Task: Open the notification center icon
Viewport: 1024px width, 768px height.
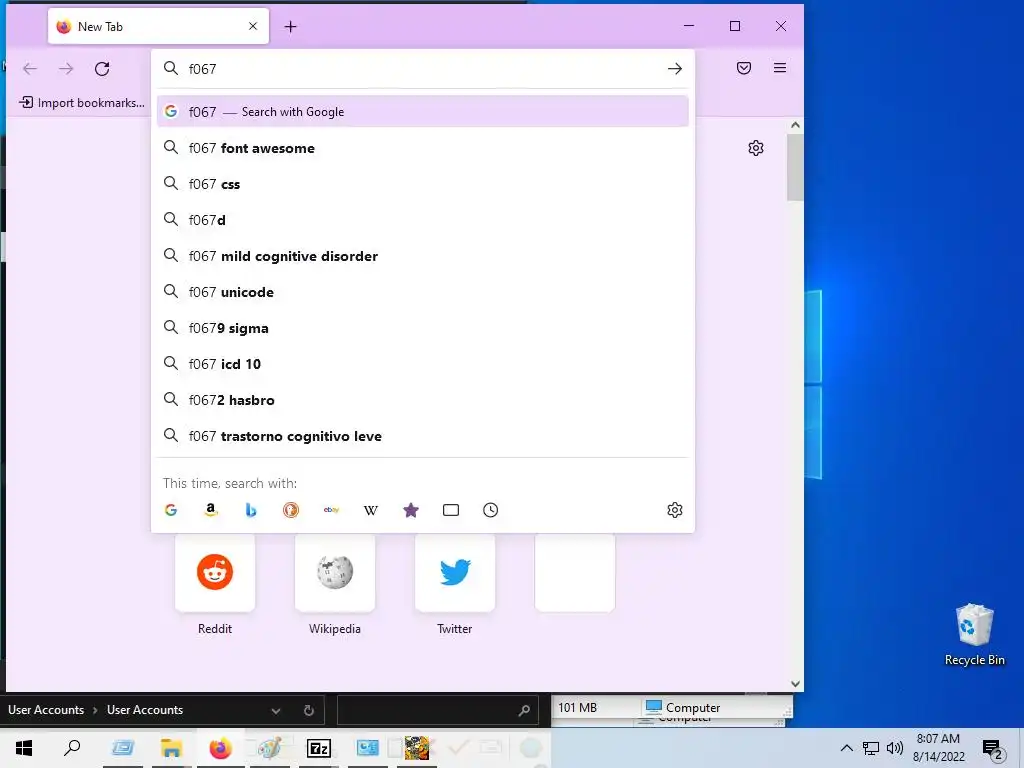Action: tap(992, 748)
